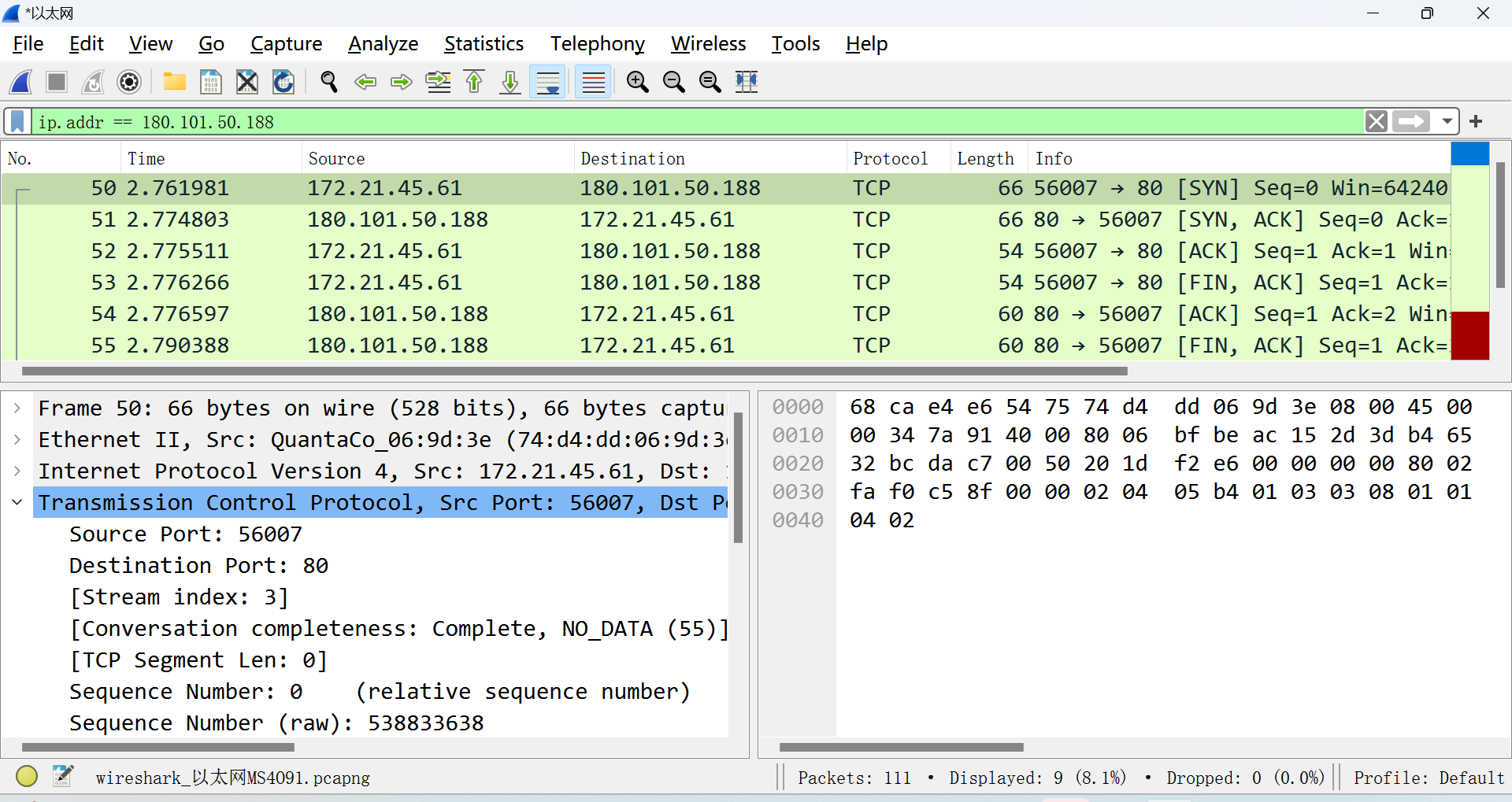This screenshot has height=802, width=1512.
Task: Open the Capture menu
Action: 286,44
